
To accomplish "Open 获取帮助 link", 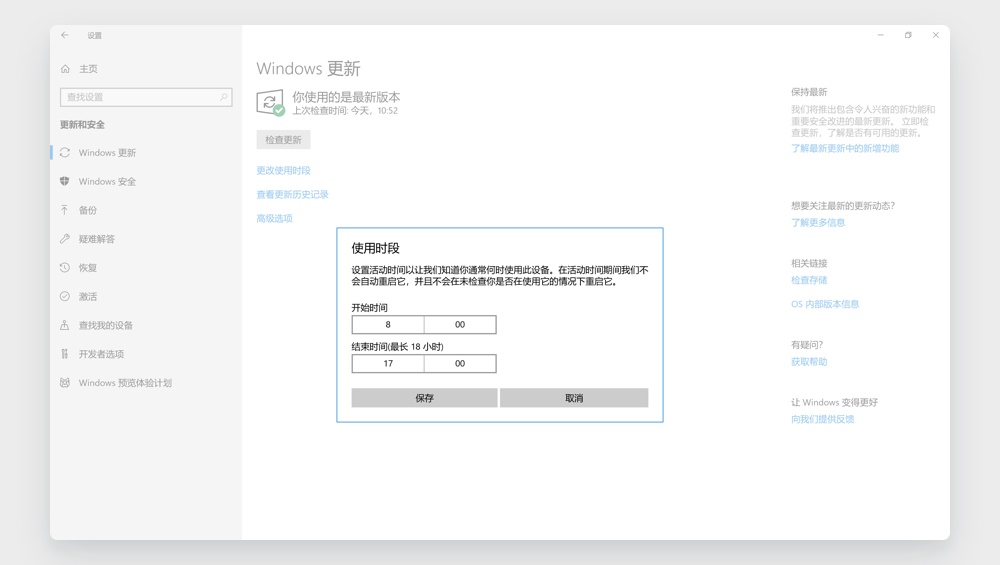I will coord(809,362).
